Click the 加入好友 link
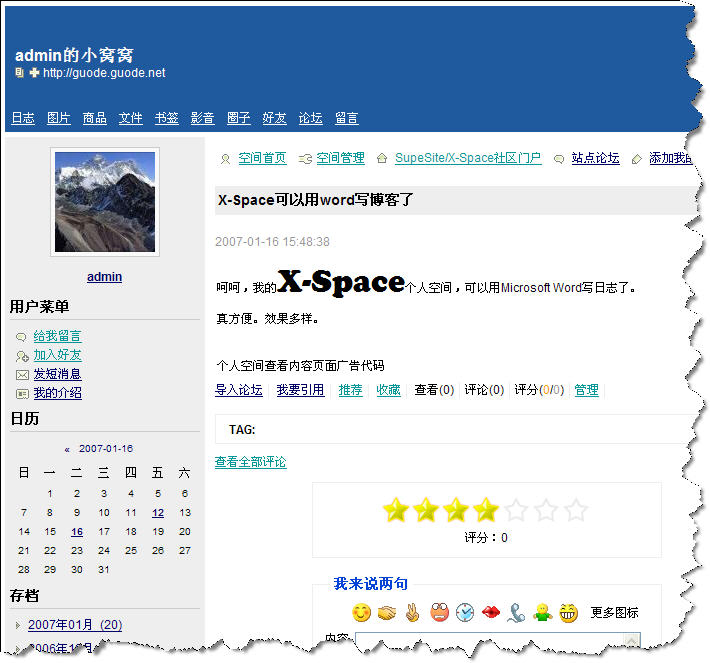The height and width of the screenshot is (663, 710). point(58,355)
